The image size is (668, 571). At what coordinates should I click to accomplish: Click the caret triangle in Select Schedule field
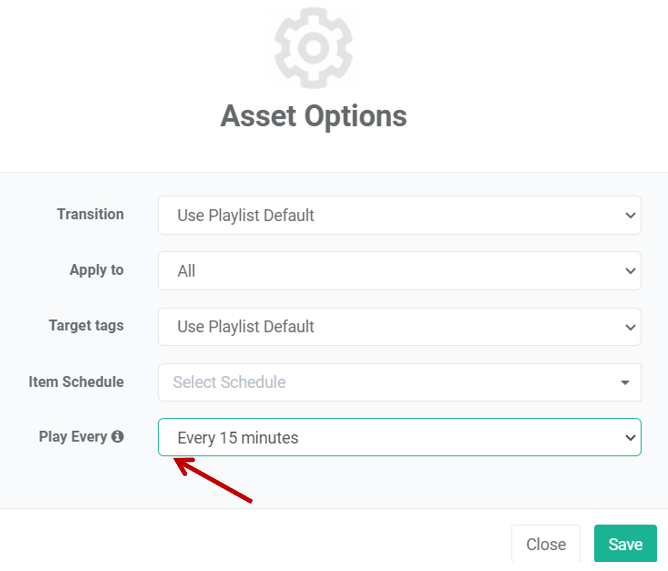tap(625, 383)
